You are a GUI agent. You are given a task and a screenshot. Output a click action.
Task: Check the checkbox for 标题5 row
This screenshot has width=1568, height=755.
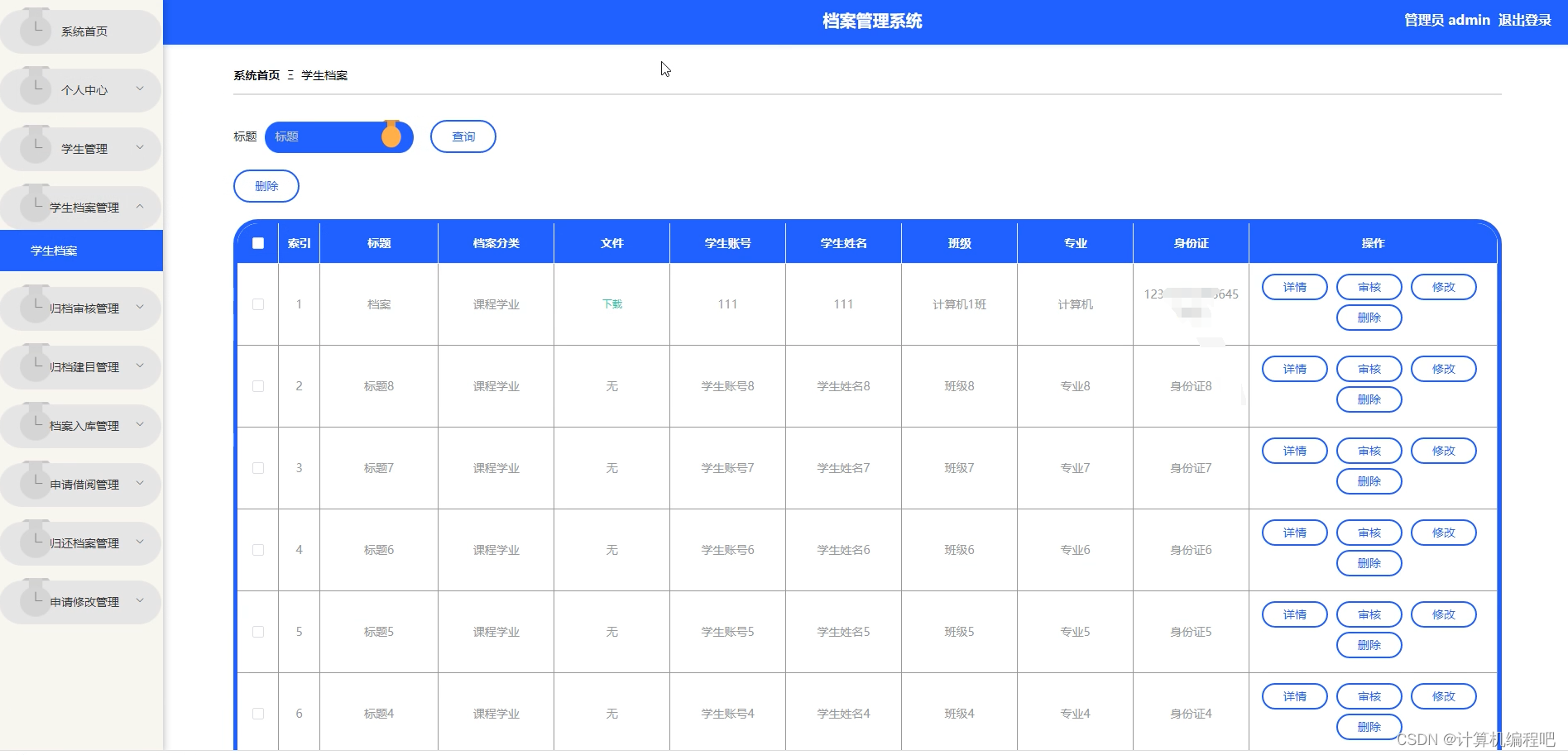pyautogui.click(x=257, y=631)
